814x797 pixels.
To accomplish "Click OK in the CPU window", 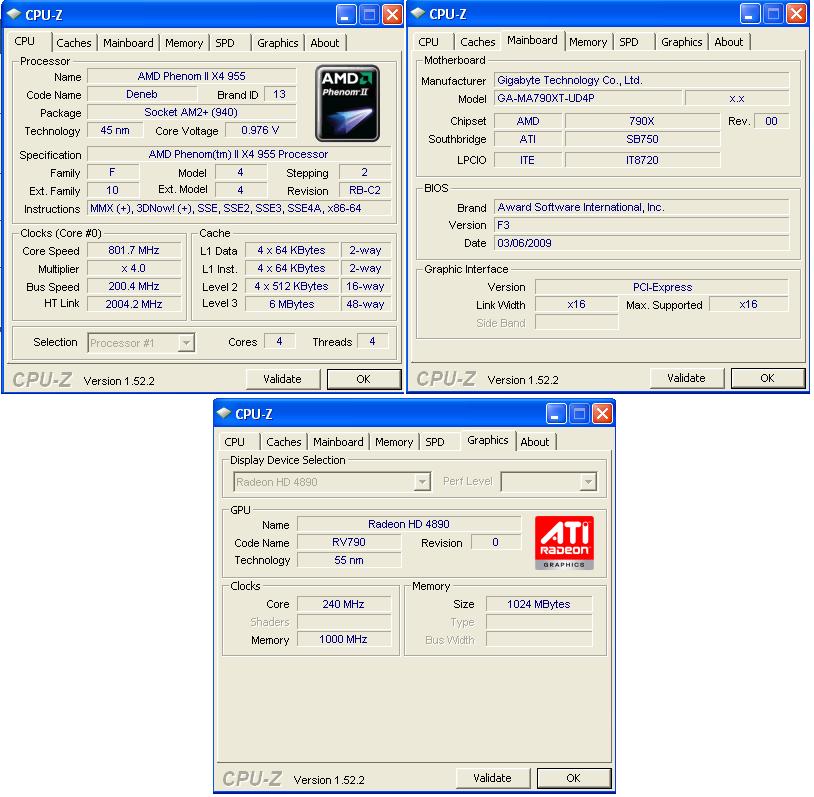I will coord(363,379).
